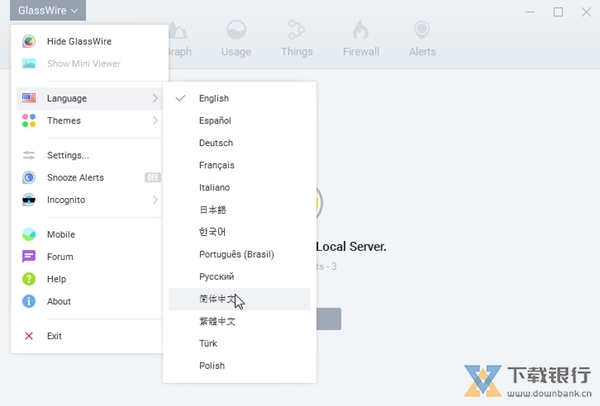Screen dimensions: 600x406
Task: Expand the Themes submenu arrow
Action: (x=155, y=121)
